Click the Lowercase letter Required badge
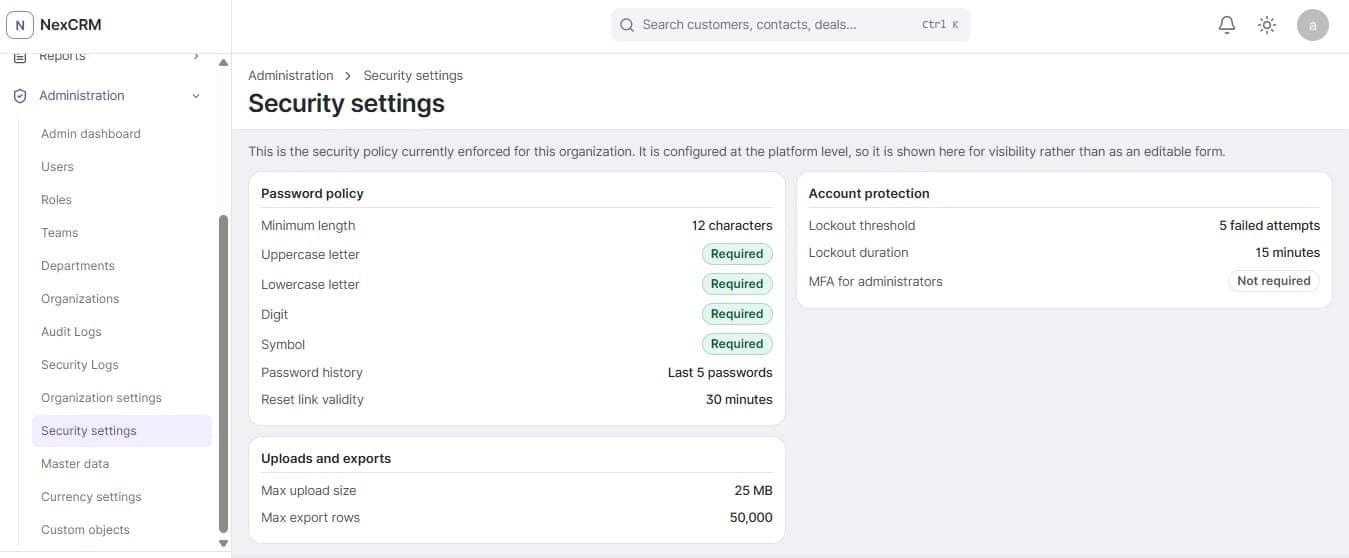The height and width of the screenshot is (558, 1349). coord(737,284)
